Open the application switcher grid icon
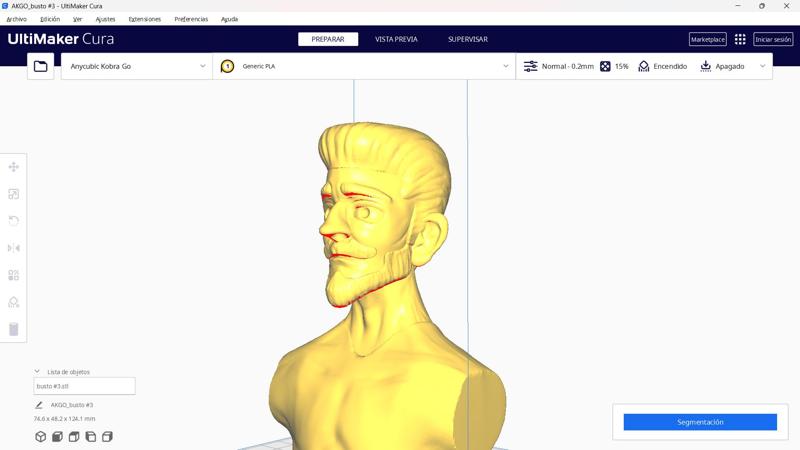The image size is (800, 450). click(740, 39)
